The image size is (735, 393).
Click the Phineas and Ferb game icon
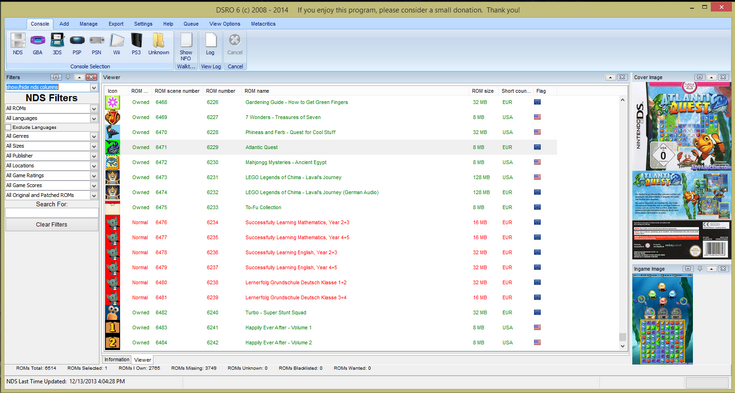pos(112,132)
